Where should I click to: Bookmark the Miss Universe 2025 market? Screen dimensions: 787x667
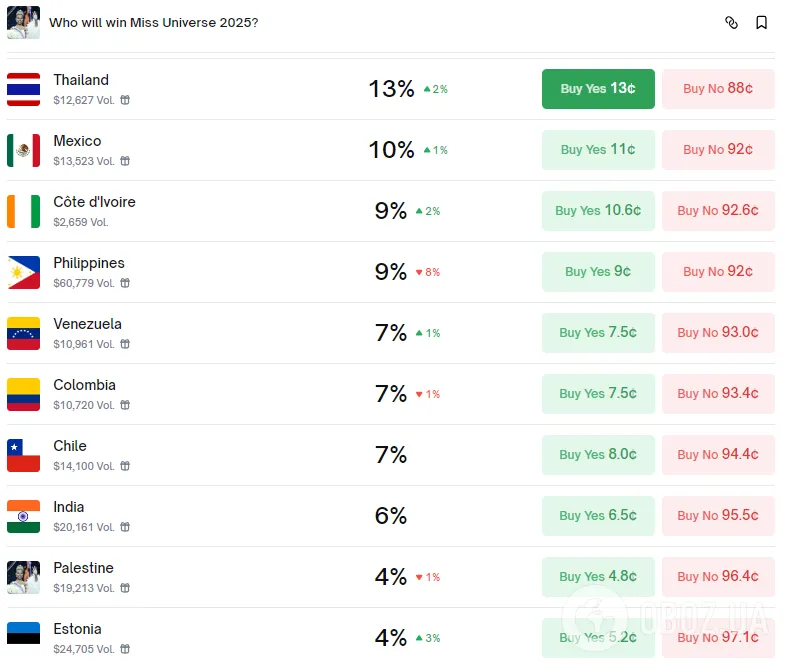pos(761,22)
